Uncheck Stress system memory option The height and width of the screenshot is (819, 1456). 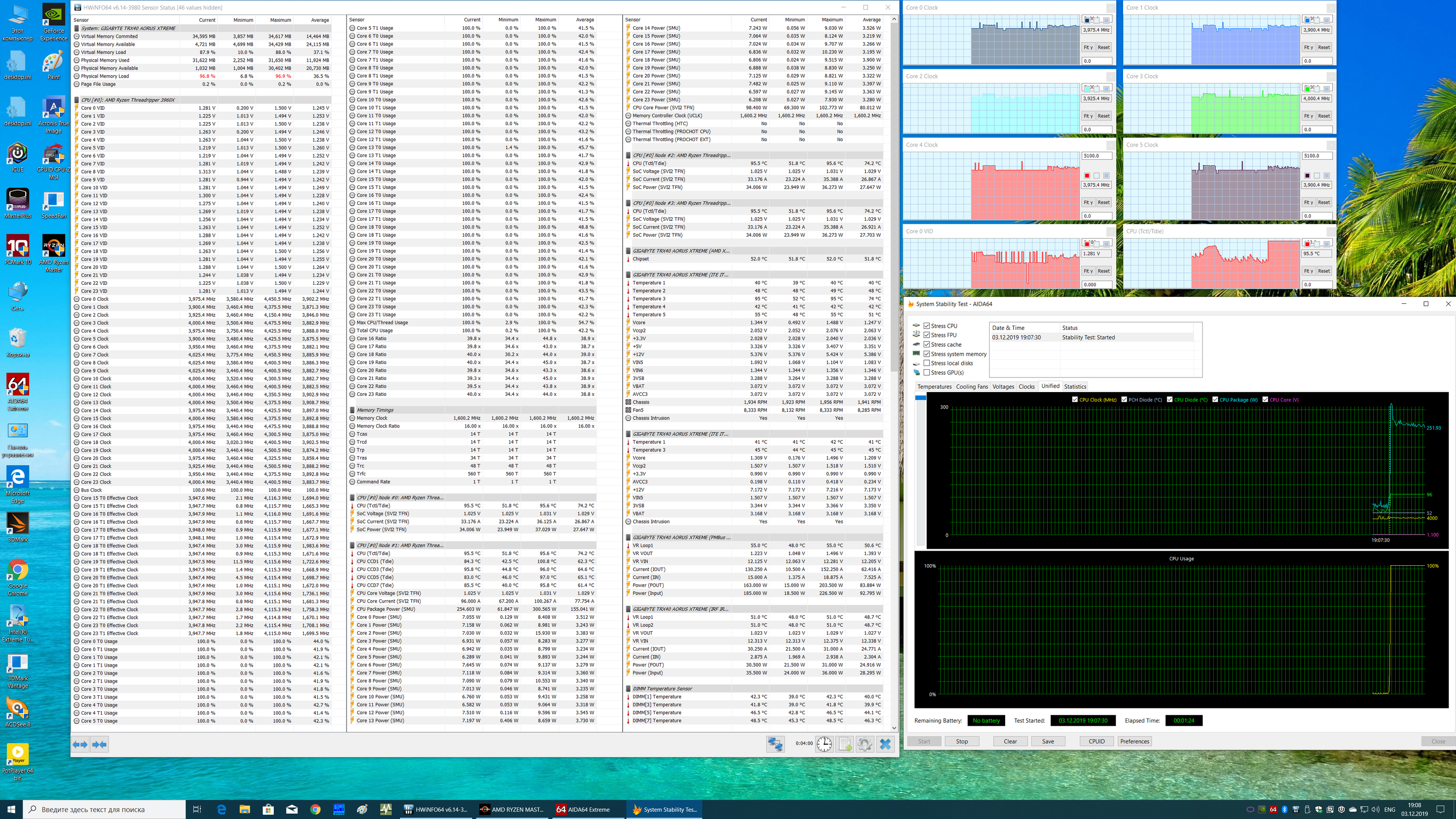point(927,354)
